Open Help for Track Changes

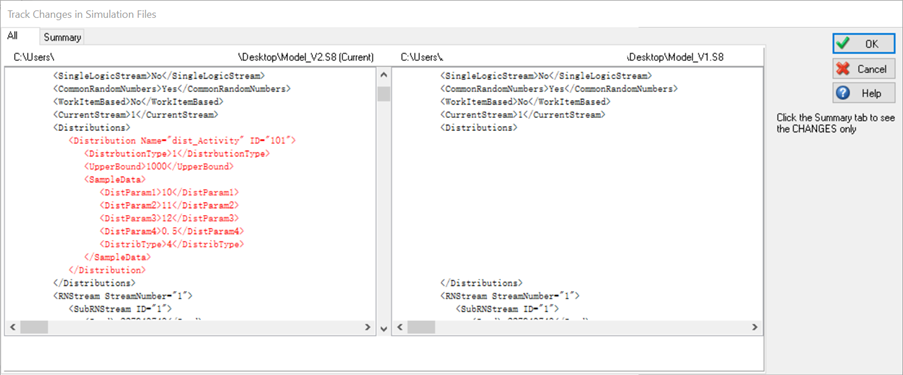[864, 93]
